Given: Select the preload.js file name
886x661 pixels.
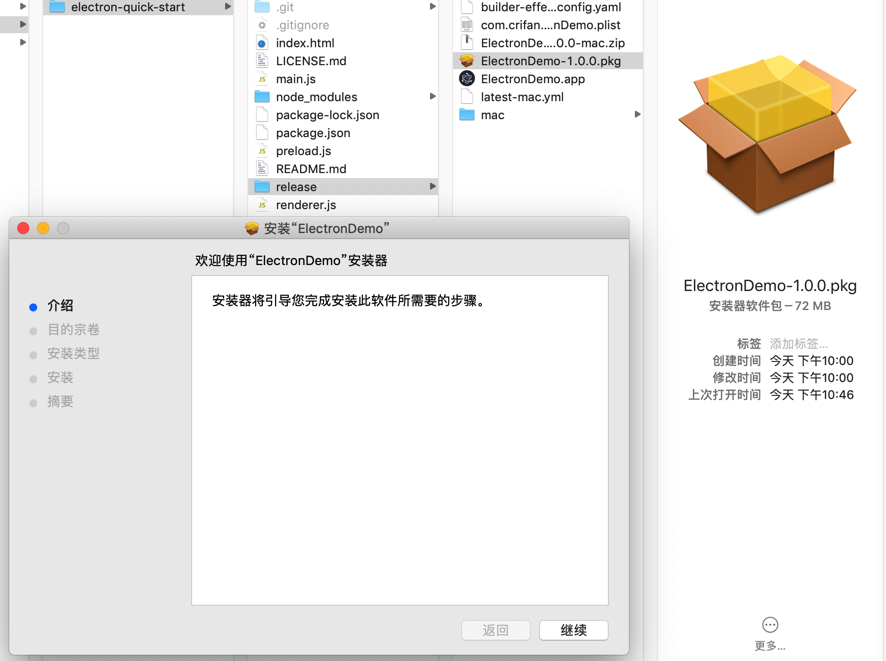Looking at the screenshot, I should coord(303,151).
